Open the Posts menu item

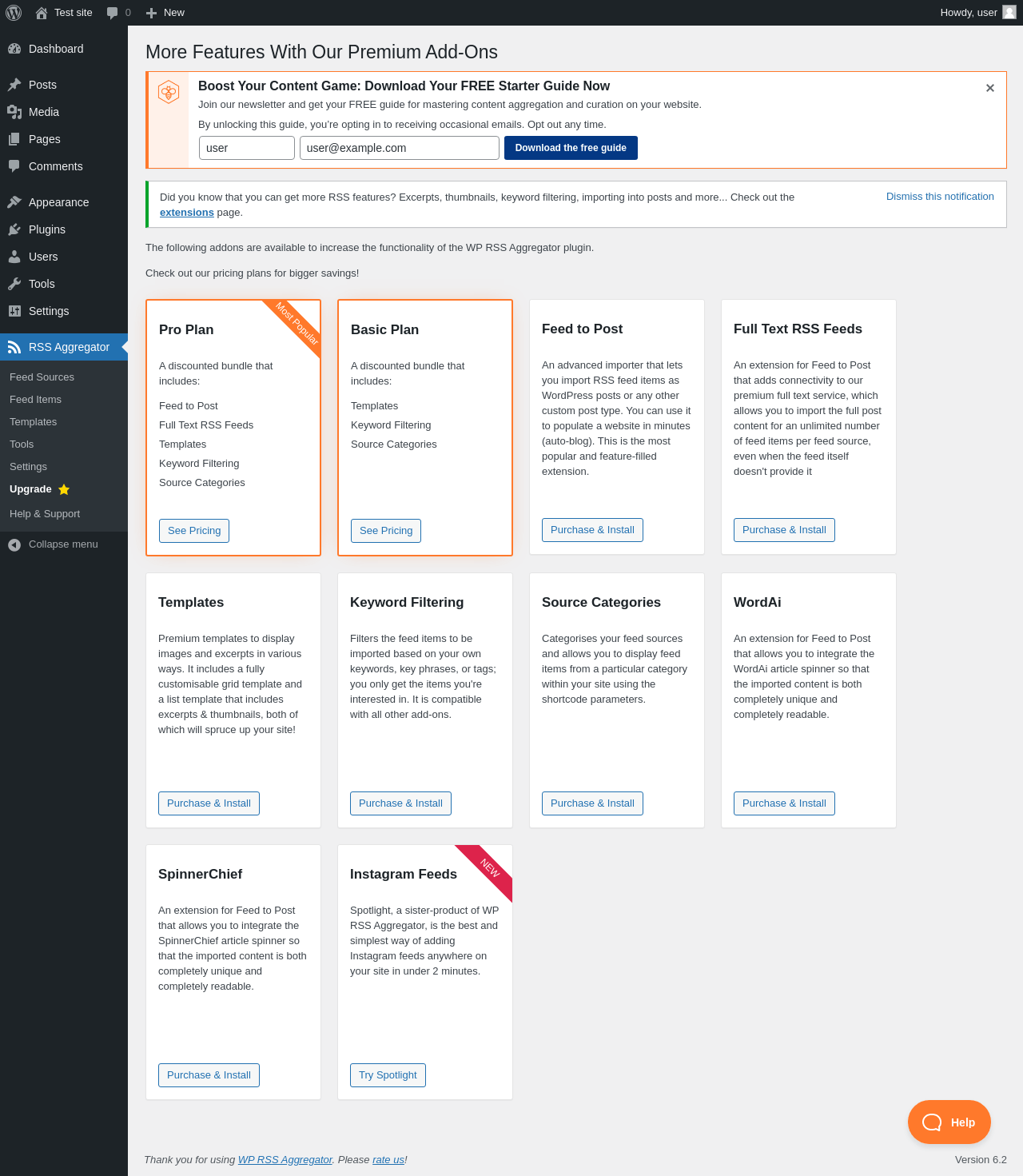pyautogui.click(x=64, y=85)
